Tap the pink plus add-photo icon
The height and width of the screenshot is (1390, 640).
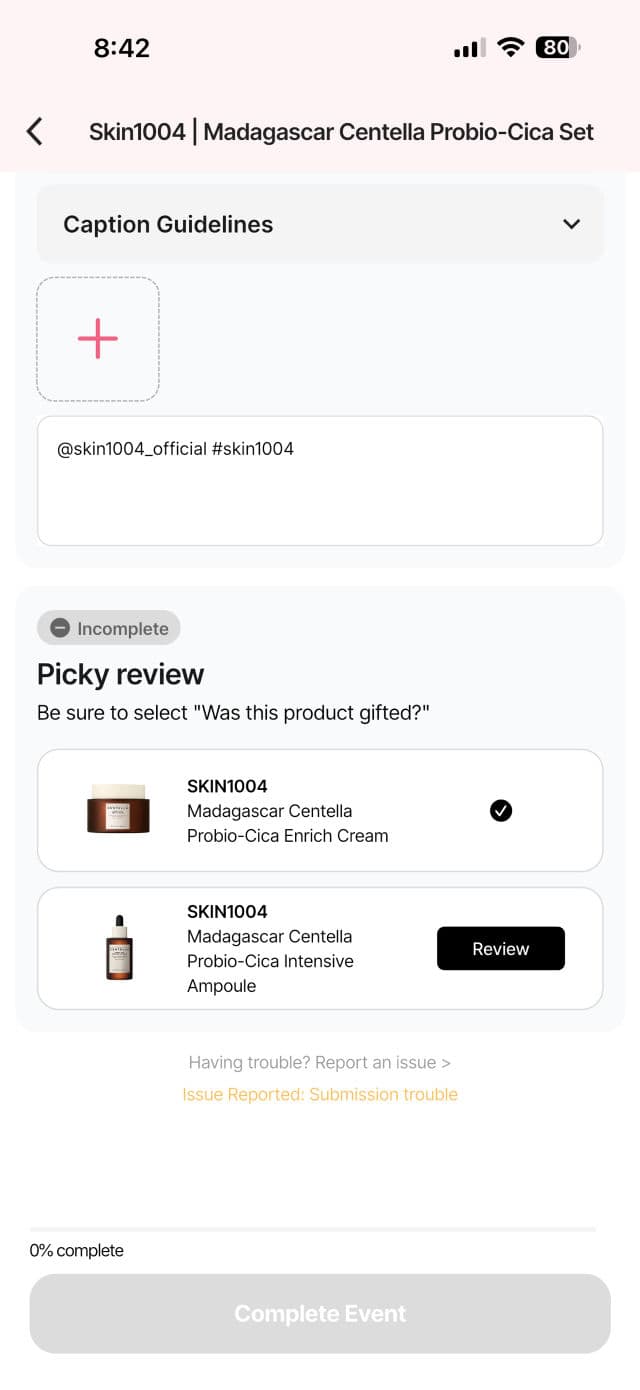tap(98, 339)
